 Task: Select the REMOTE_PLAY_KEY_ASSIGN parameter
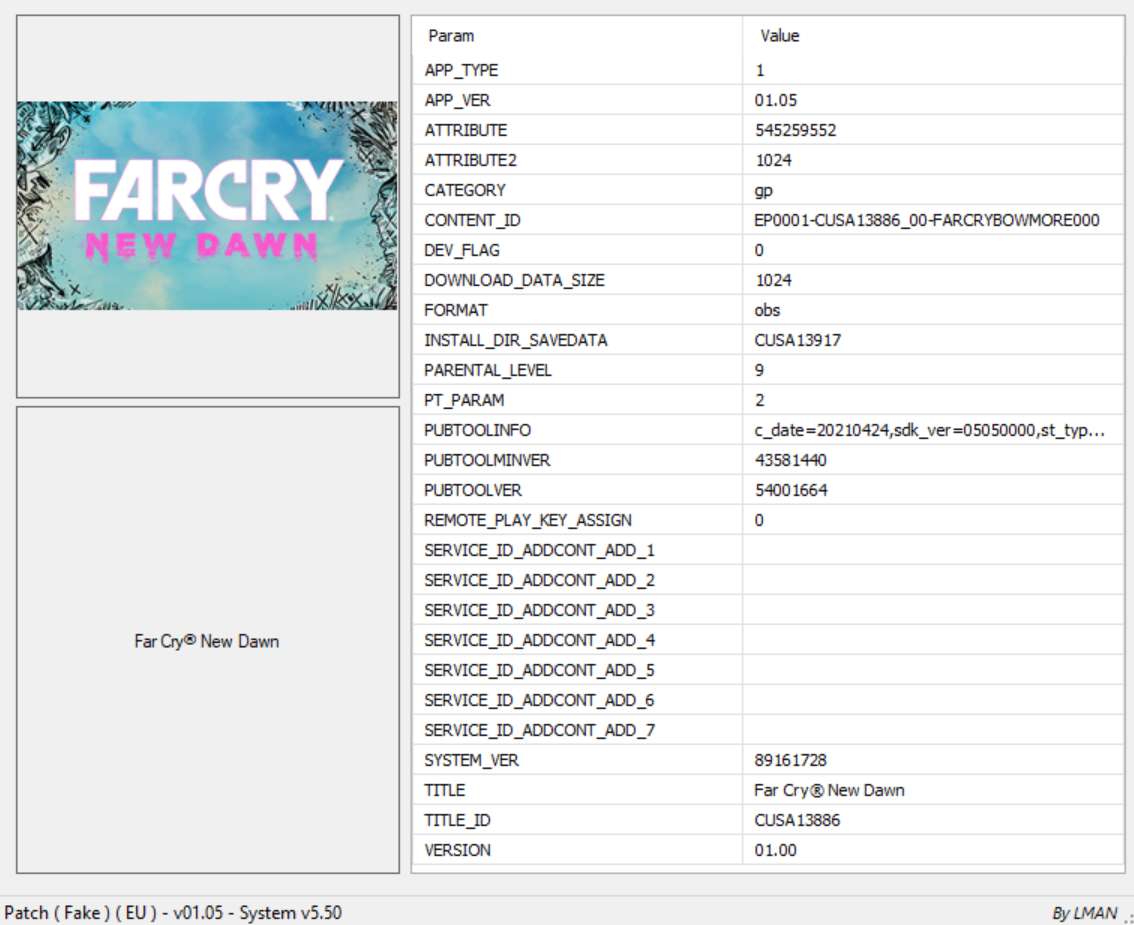528,520
